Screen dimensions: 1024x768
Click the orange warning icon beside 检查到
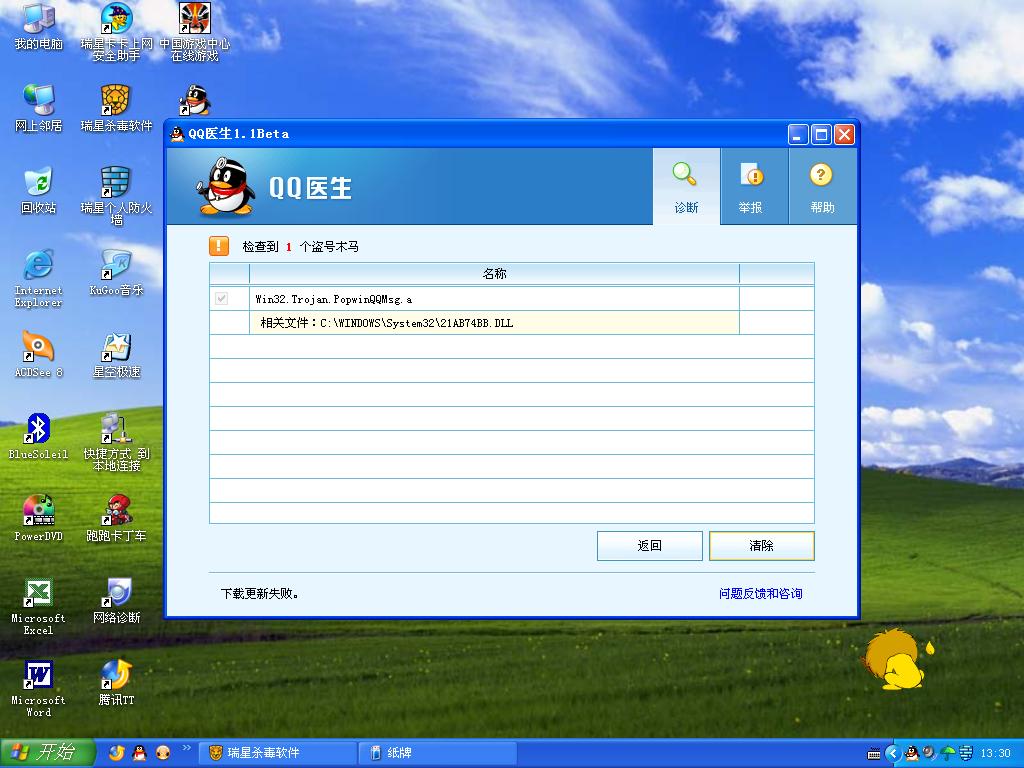219,246
